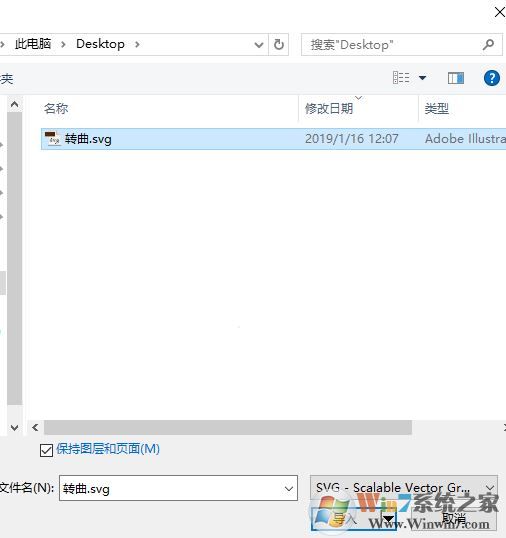Expand the address bar history dropdown

click(259, 45)
